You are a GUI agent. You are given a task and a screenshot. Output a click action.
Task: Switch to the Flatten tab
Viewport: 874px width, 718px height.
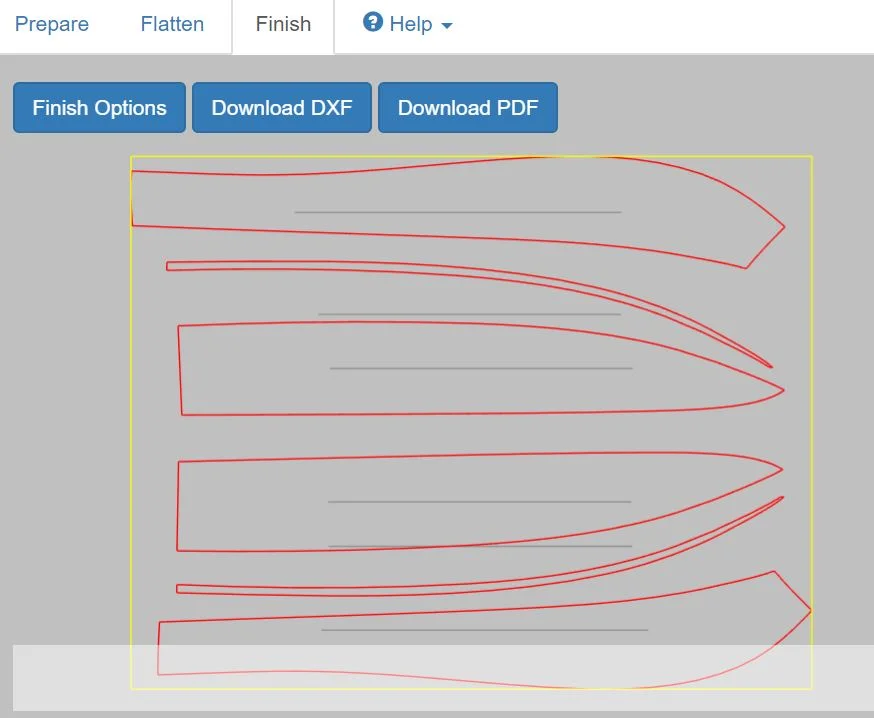click(x=171, y=24)
